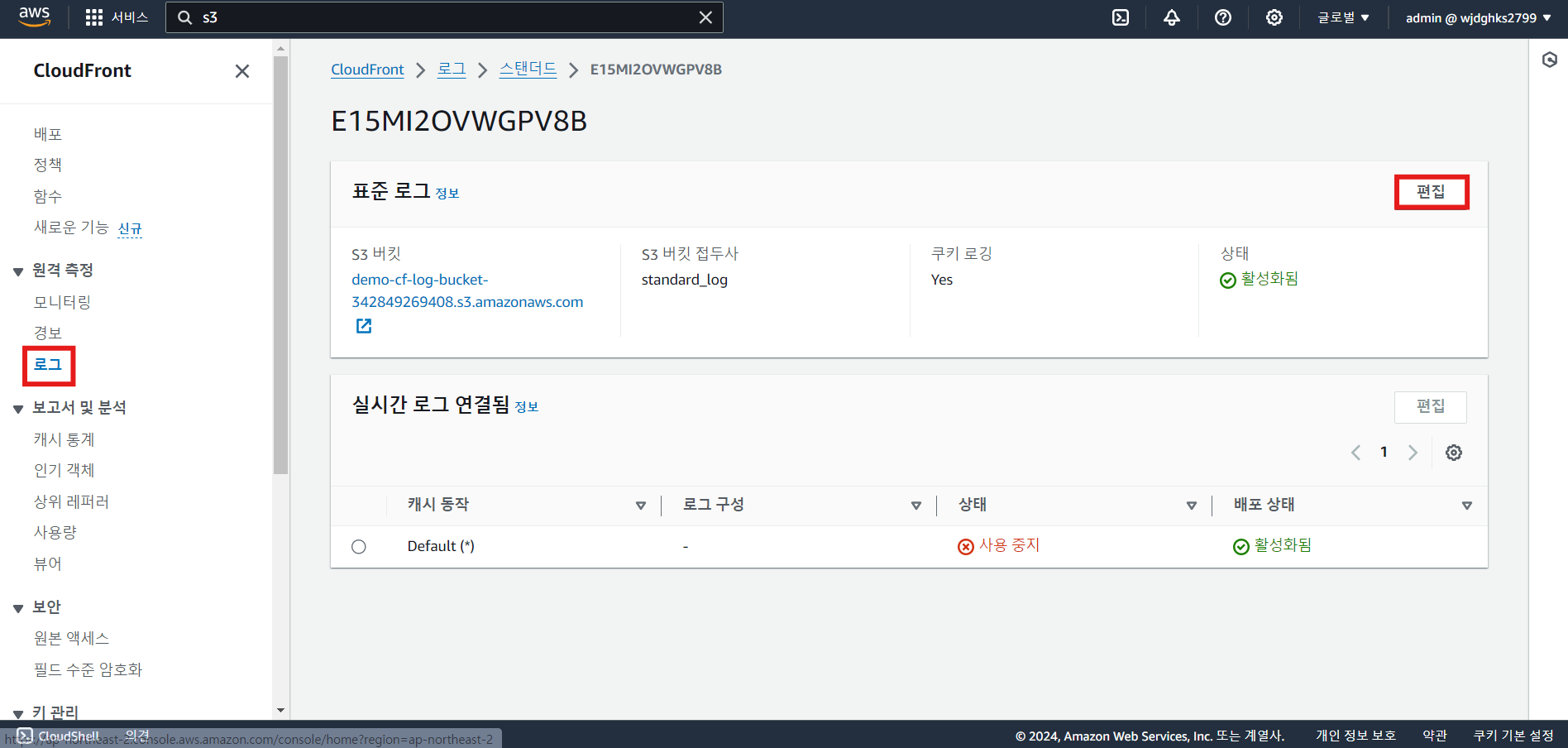Select the Default (*) row radio button
The height and width of the screenshot is (748, 1568).
tap(359, 547)
